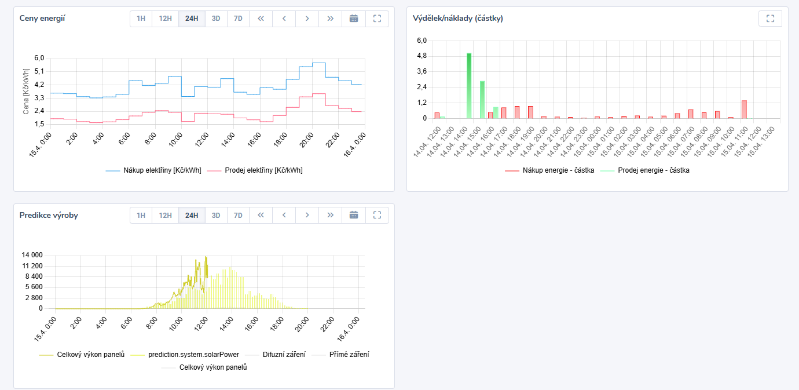The height and width of the screenshot is (390, 799).
Task: Go to next period in Predikce výroby
Action: pyautogui.click(x=307, y=215)
